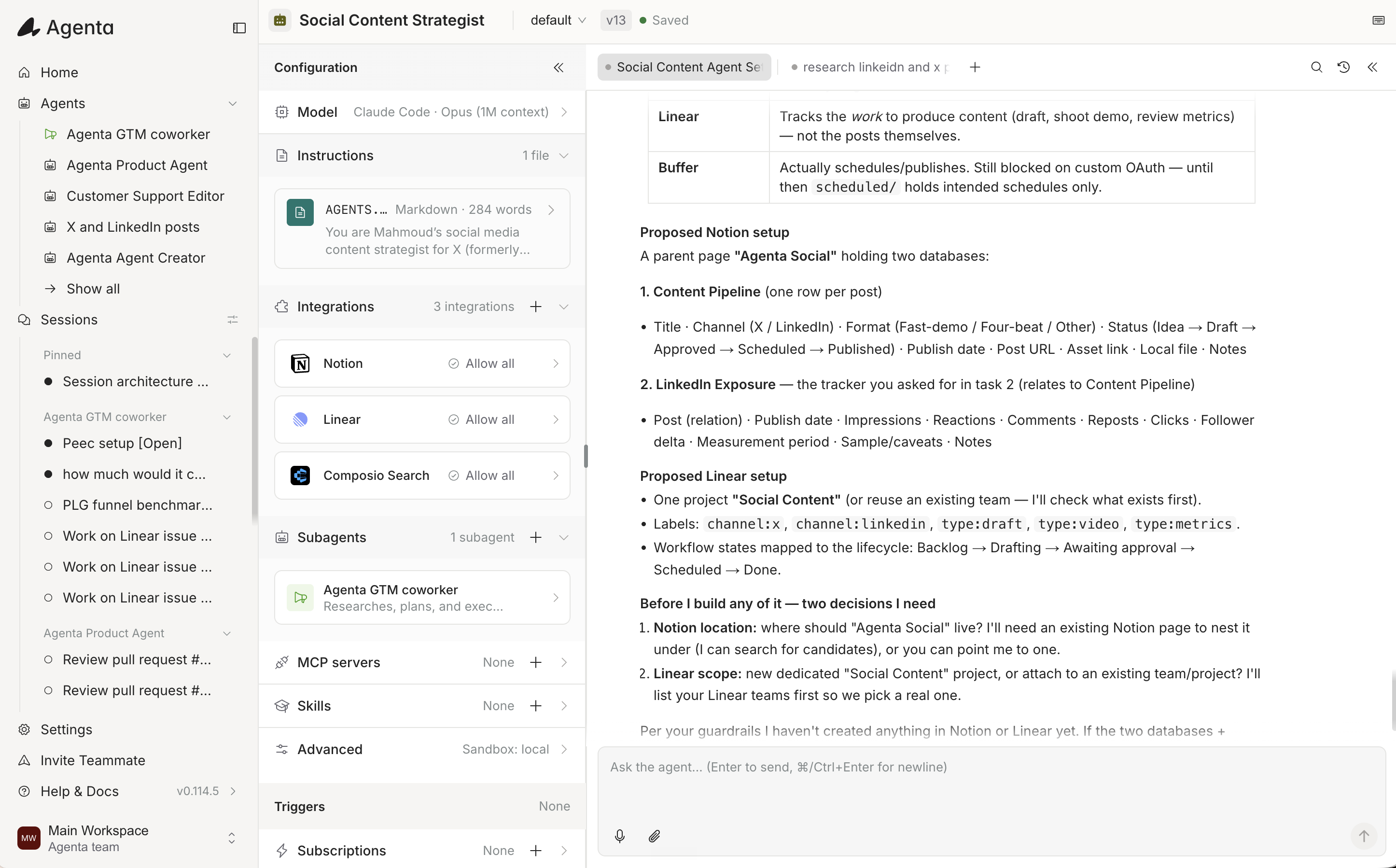Image resolution: width=1396 pixels, height=868 pixels.
Task: Open Notion Allow all permissions
Action: pos(481,364)
